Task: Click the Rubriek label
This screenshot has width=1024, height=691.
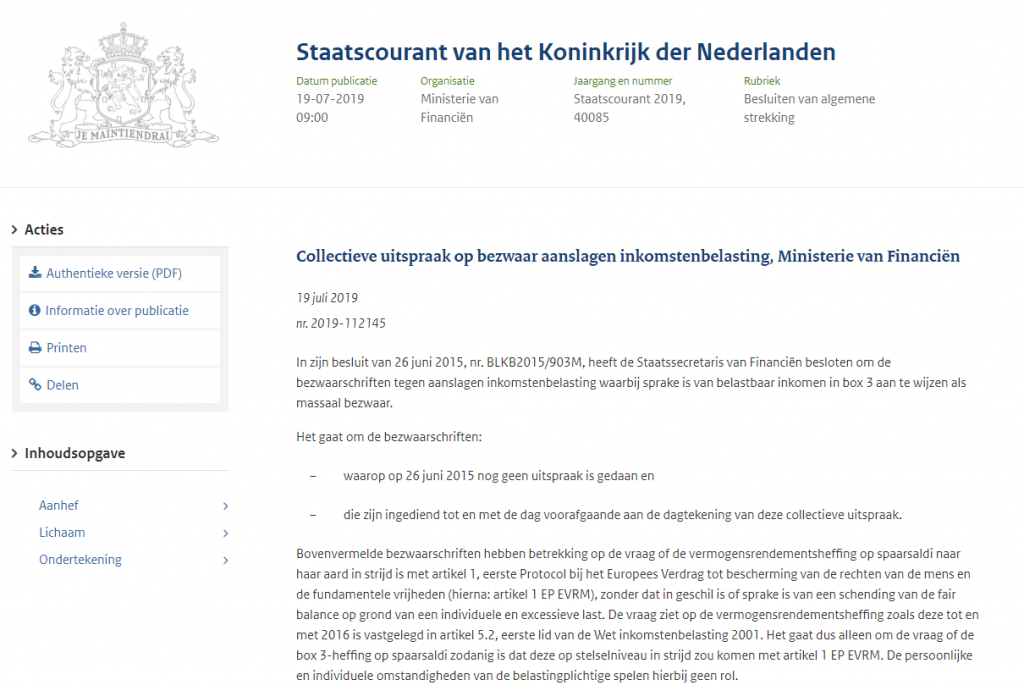Action: click(x=762, y=81)
